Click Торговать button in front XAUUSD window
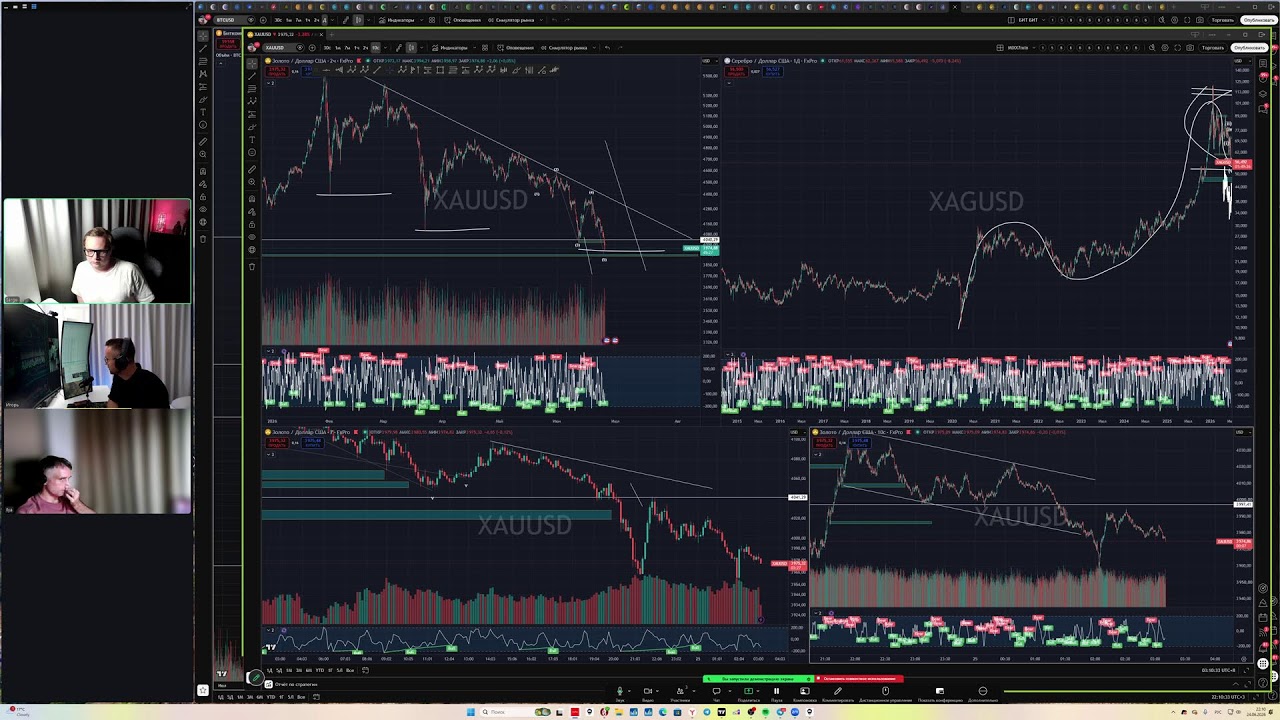The image size is (1280, 720). pyautogui.click(x=1213, y=48)
